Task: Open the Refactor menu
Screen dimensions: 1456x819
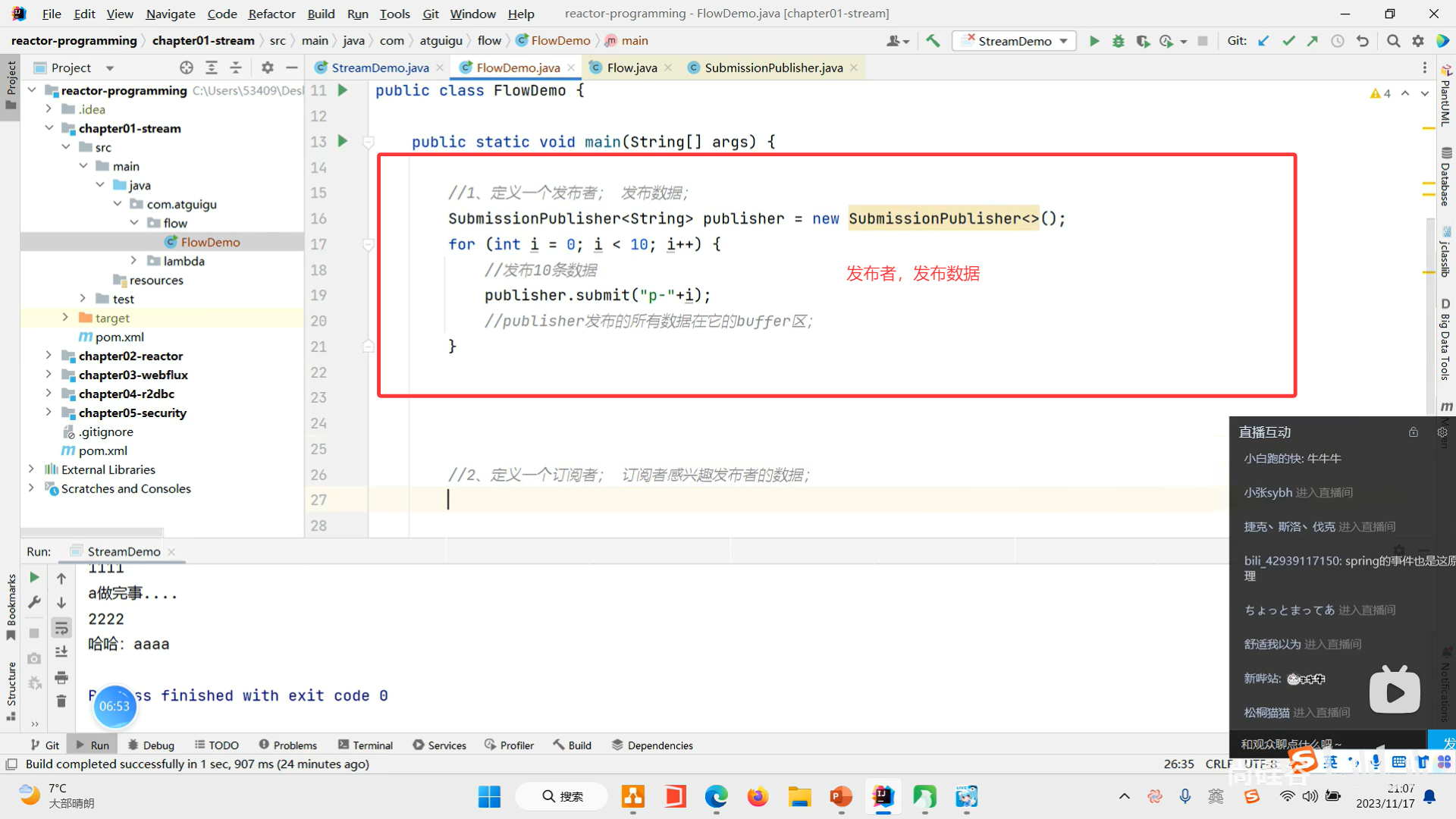Action: pyautogui.click(x=271, y=14)
